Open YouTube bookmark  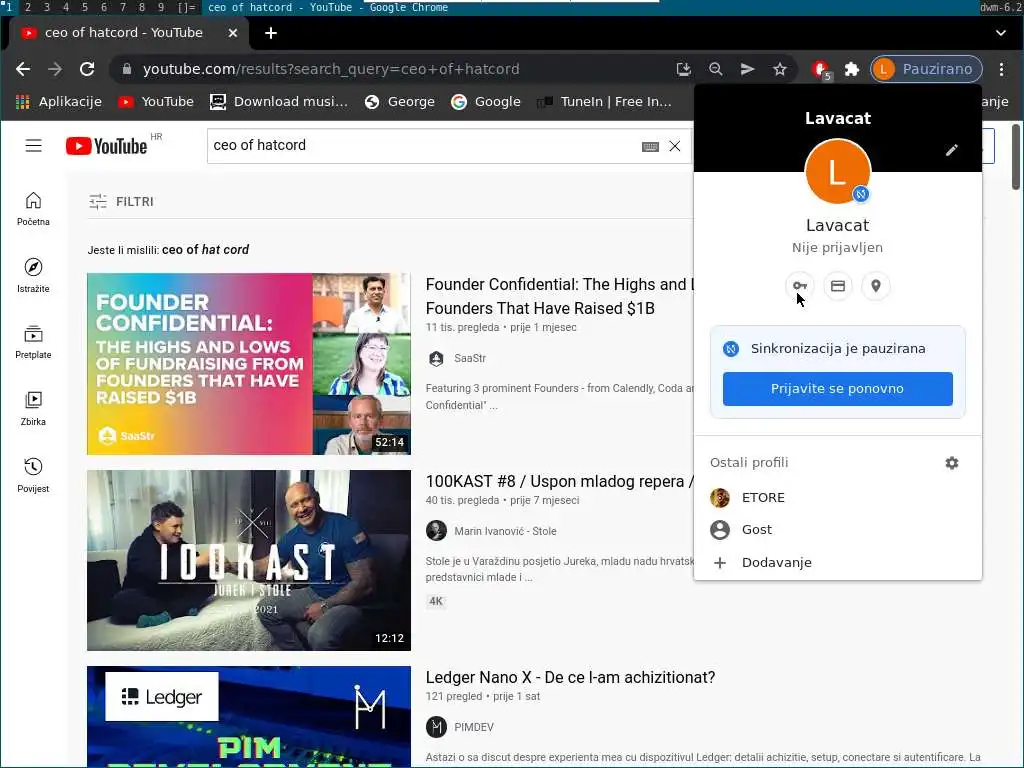156,102
